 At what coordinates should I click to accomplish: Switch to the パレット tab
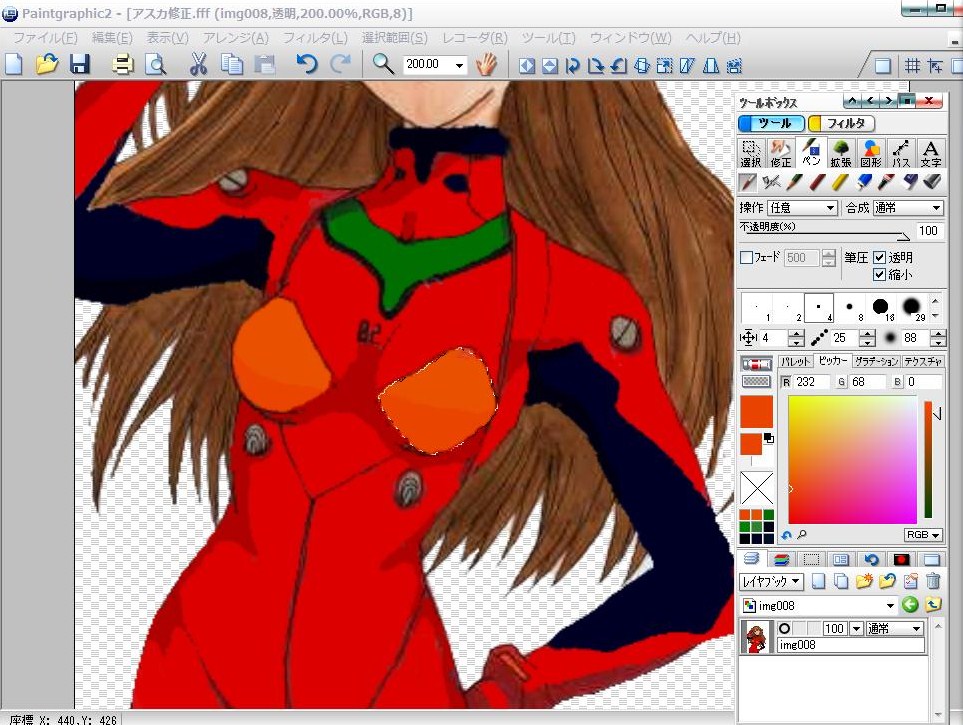pyautogui.click(x=795, y=362)
